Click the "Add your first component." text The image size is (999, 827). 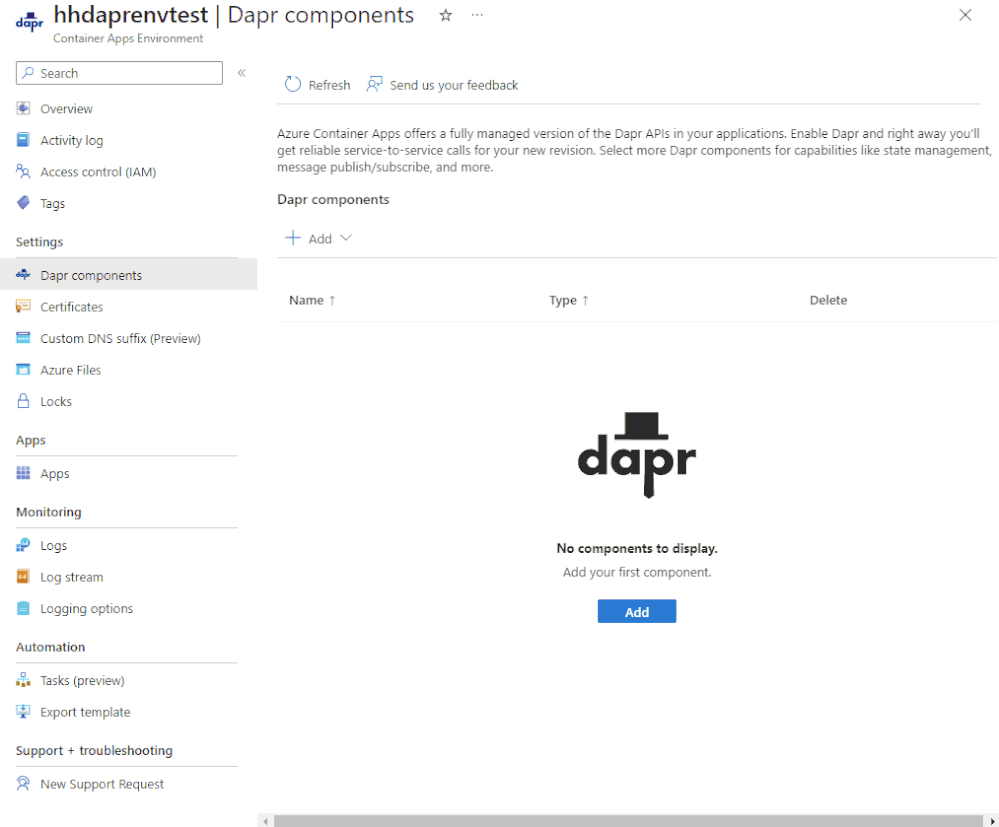636,572
